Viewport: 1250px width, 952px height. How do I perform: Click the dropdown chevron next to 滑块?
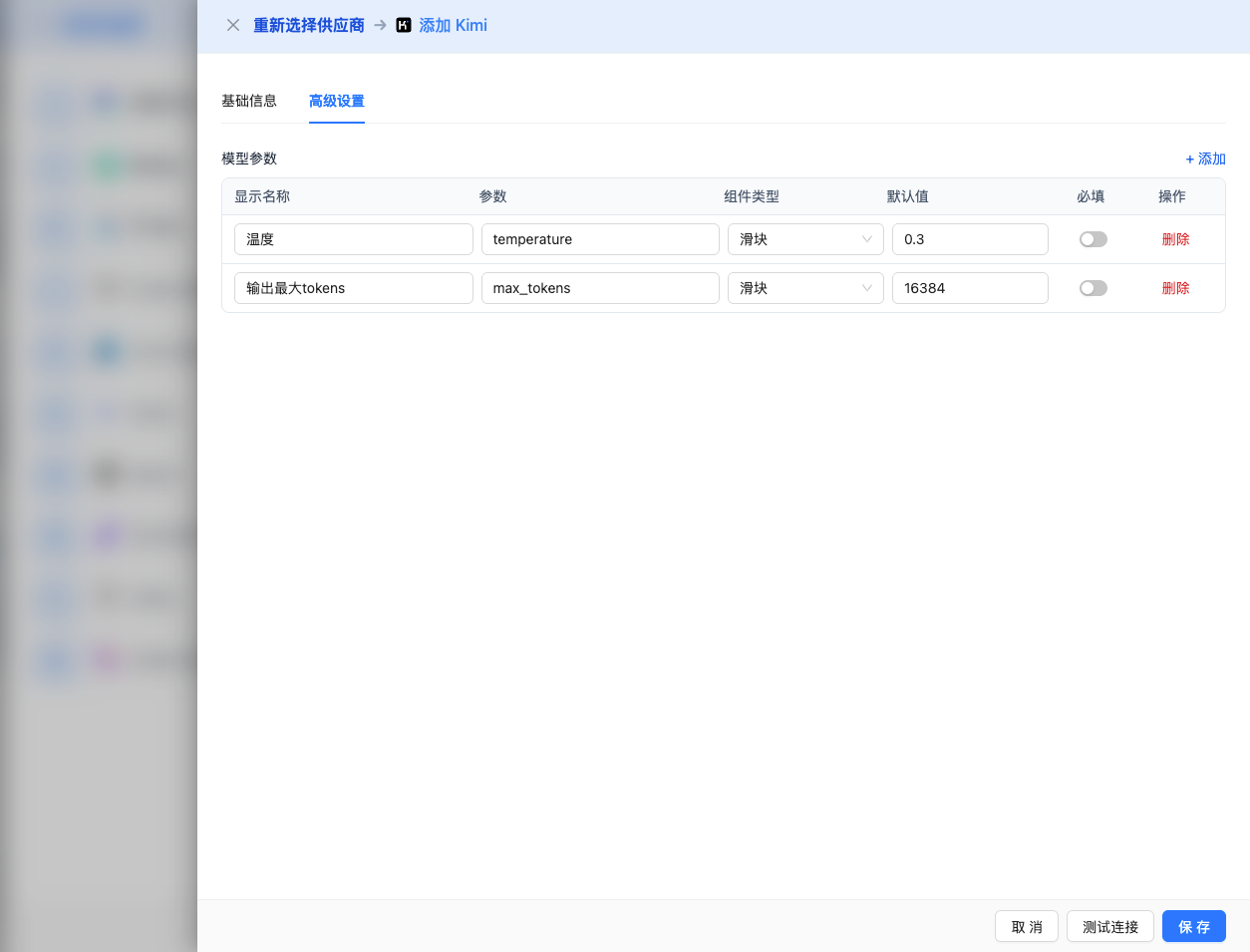coord(868,238)
